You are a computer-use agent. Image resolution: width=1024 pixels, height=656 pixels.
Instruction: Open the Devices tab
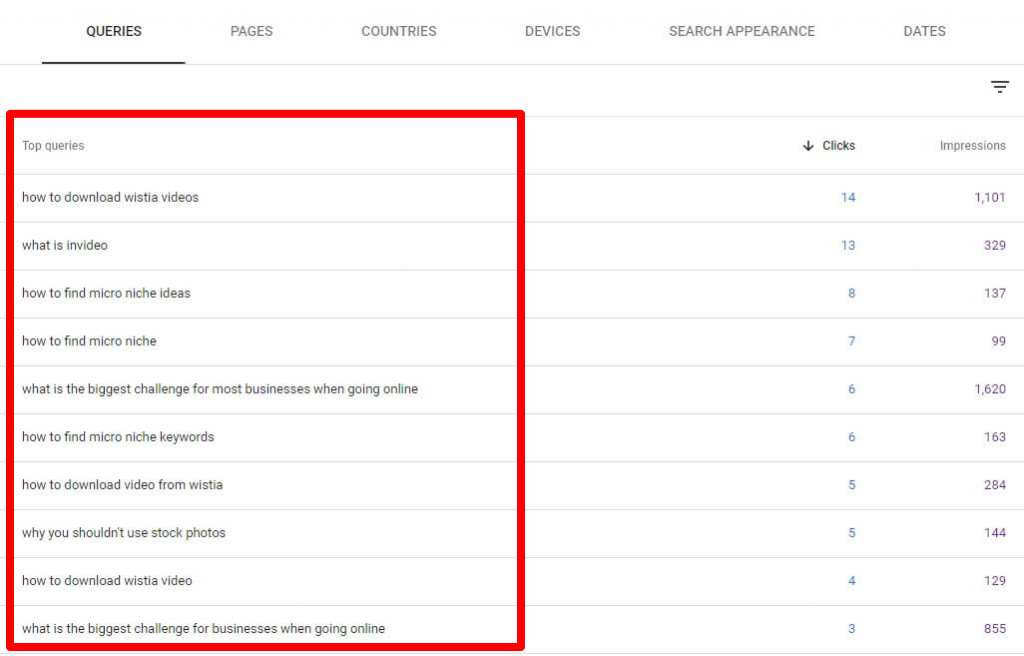[552, 31]
